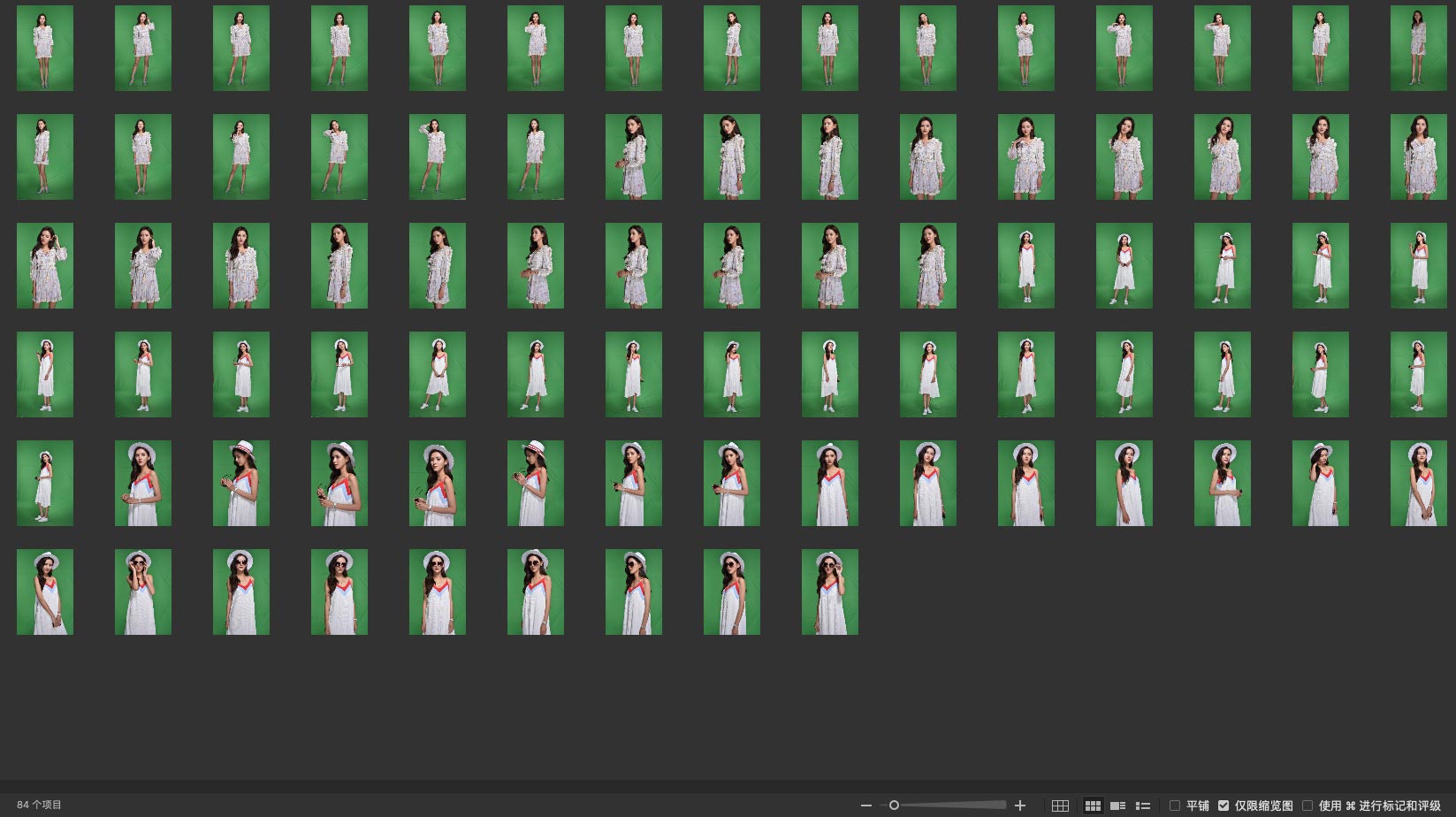Click the plus icon to enlarge thumbnails

pos(1020,806)
